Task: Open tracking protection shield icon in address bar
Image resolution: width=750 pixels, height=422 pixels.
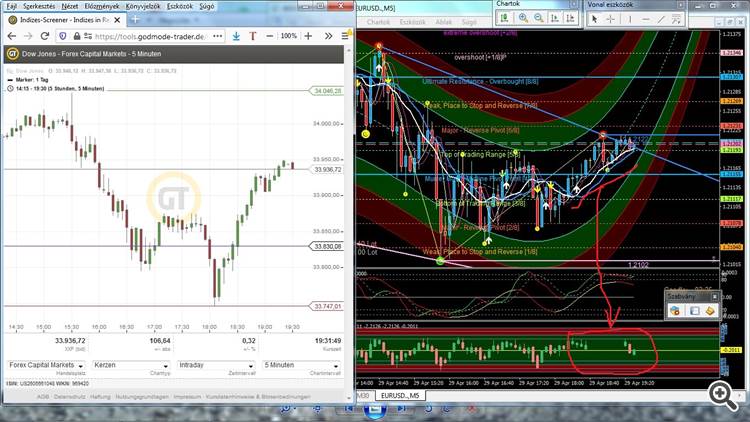Action: tap(63, 36)
